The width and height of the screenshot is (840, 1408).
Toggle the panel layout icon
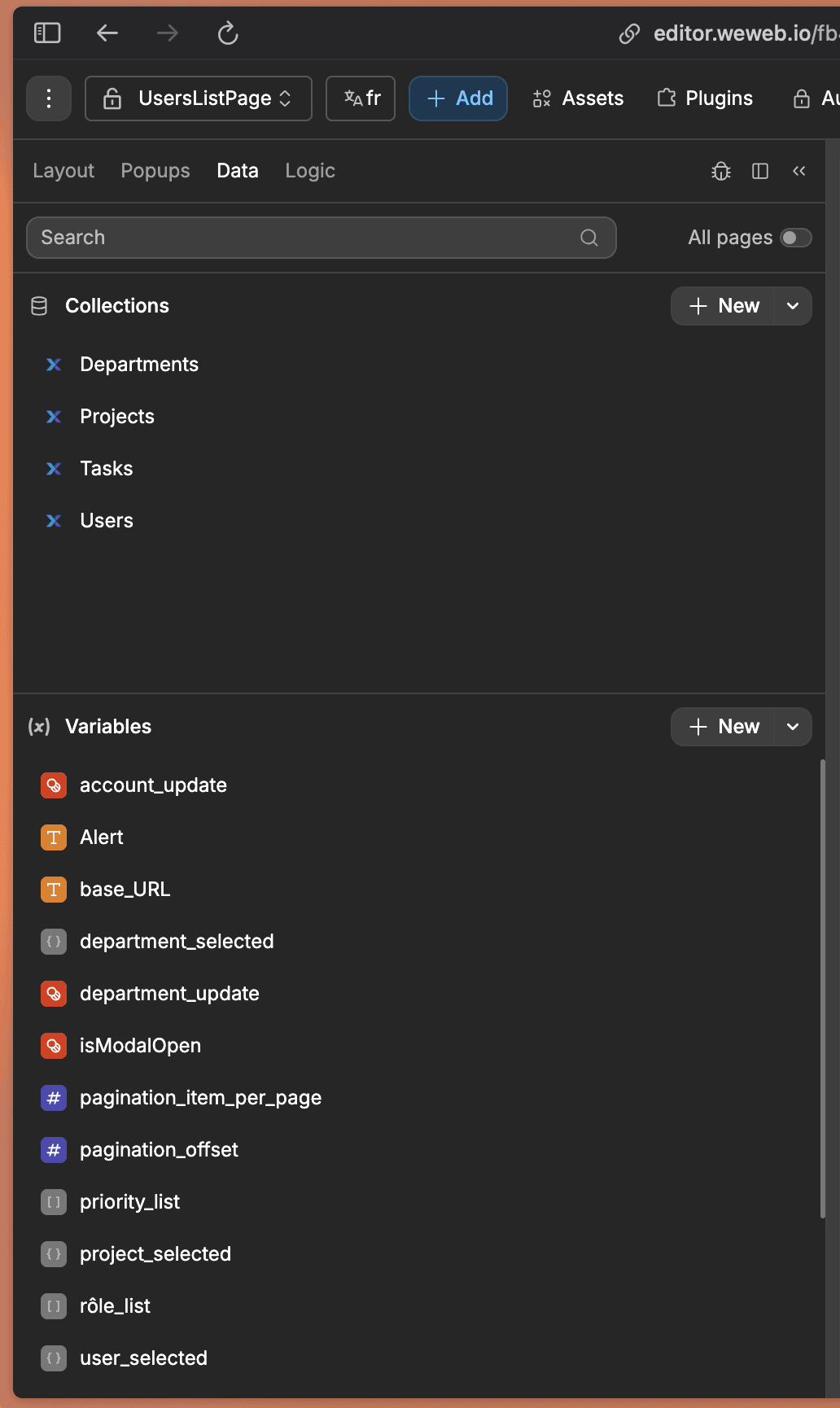[x=760, y=171]
